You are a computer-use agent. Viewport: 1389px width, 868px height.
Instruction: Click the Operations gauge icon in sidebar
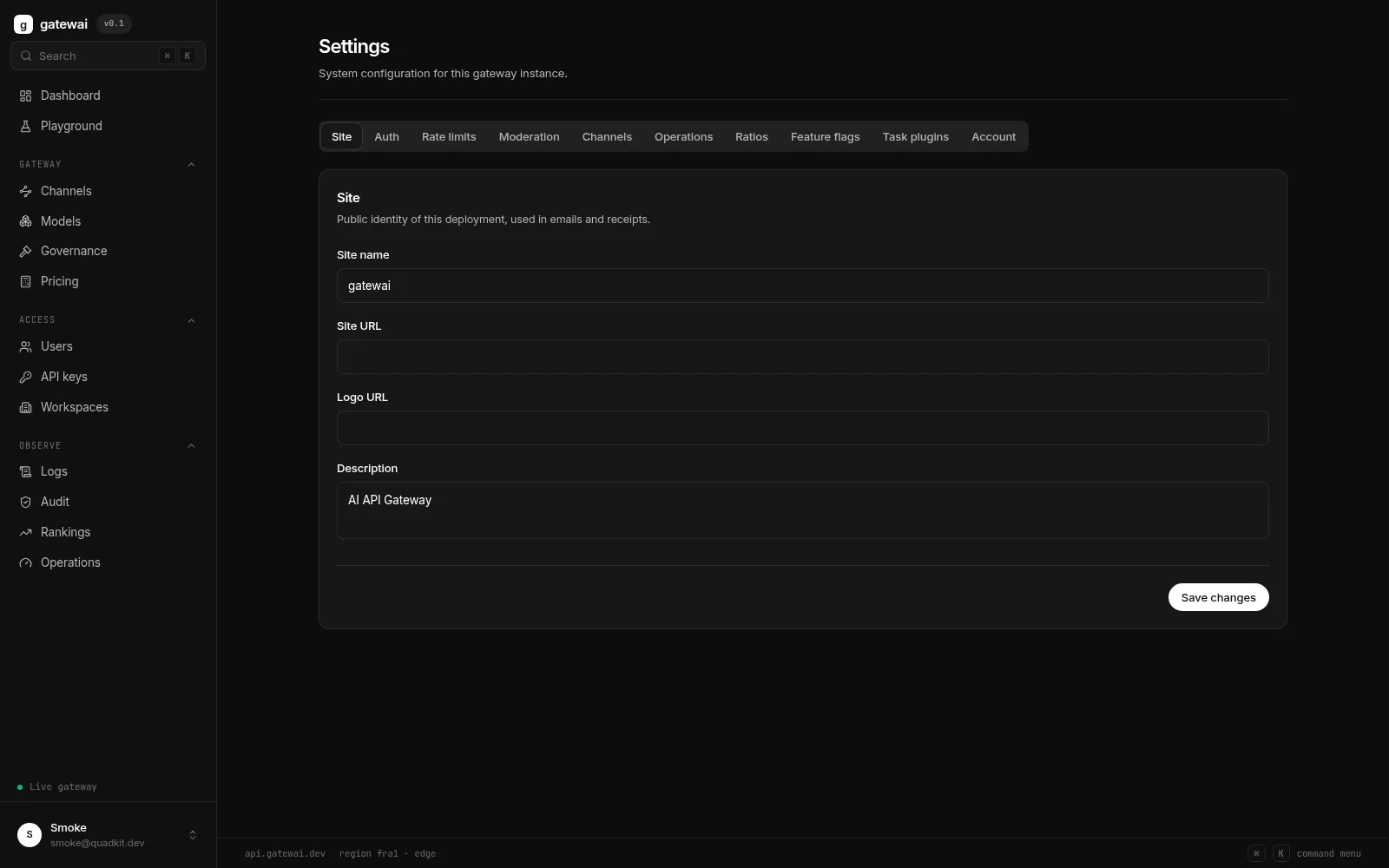coord(26,562)
